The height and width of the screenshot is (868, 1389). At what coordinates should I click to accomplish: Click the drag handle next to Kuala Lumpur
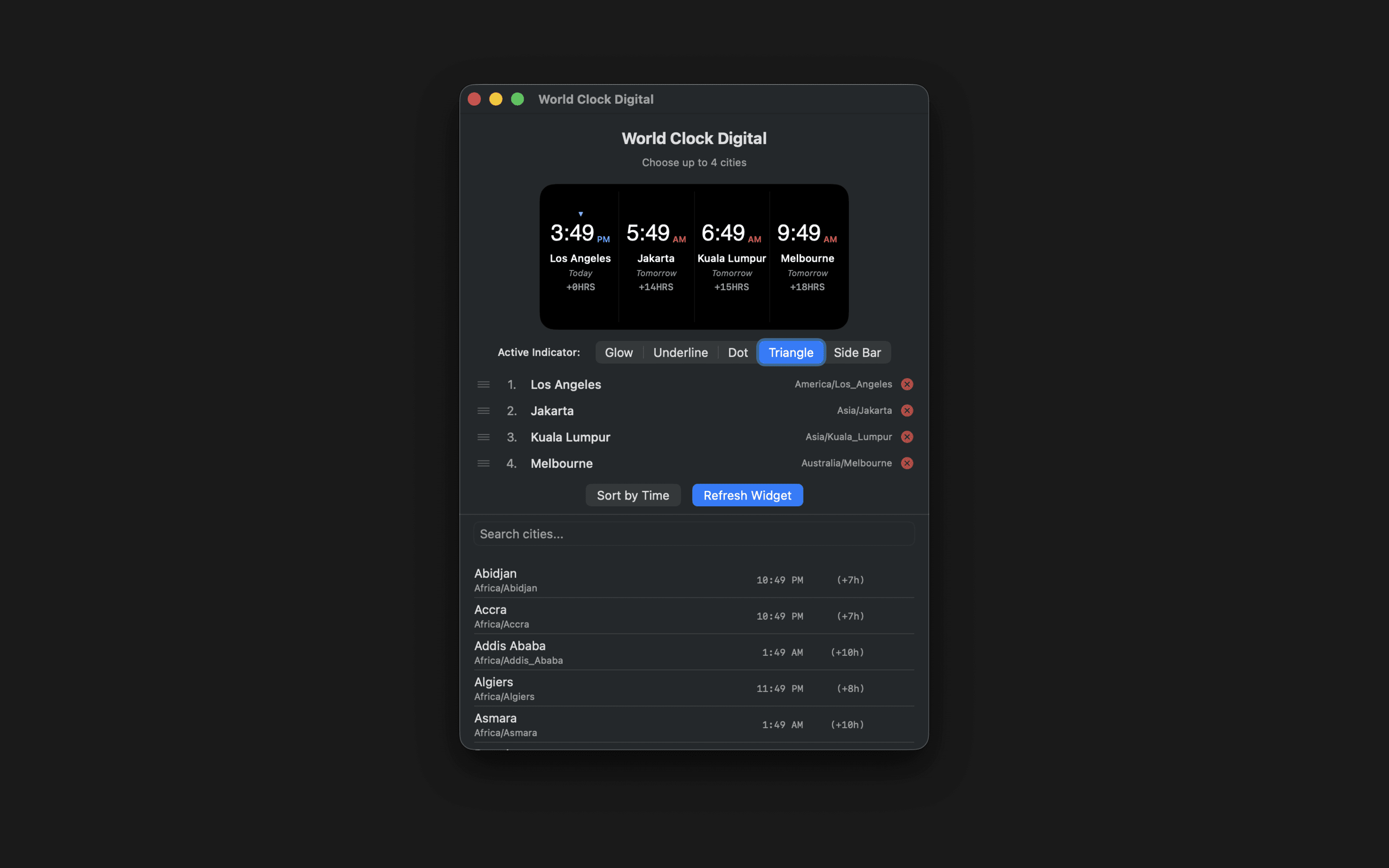pos(483,436)
